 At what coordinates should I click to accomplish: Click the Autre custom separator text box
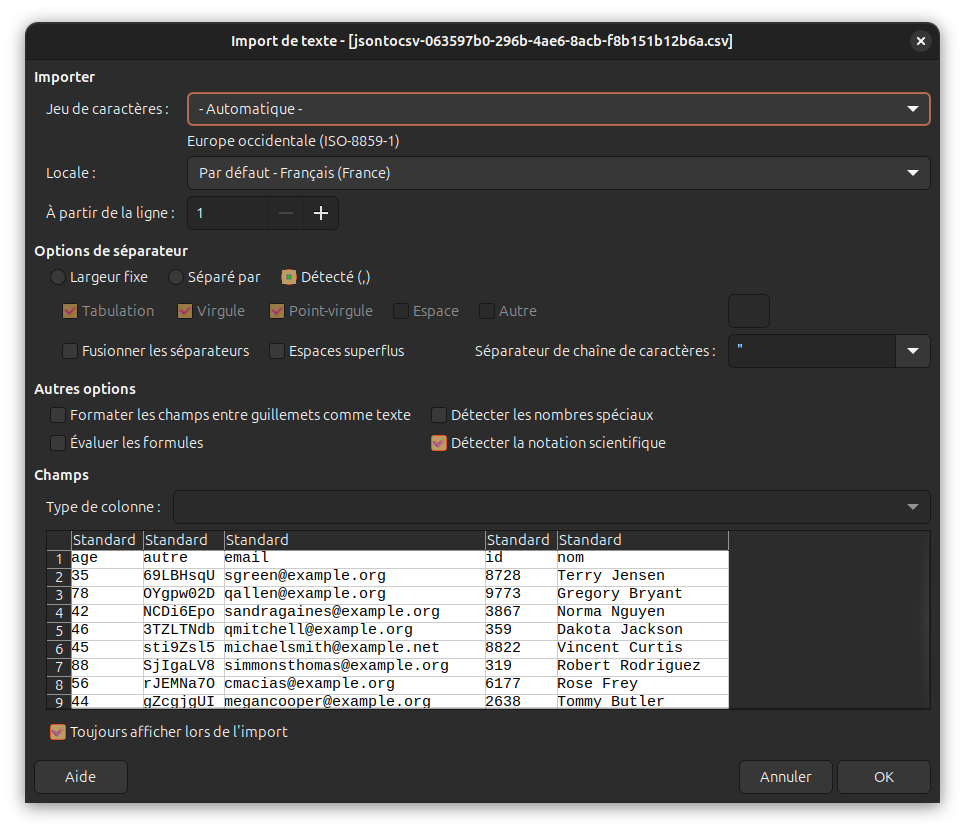point(749,311)
